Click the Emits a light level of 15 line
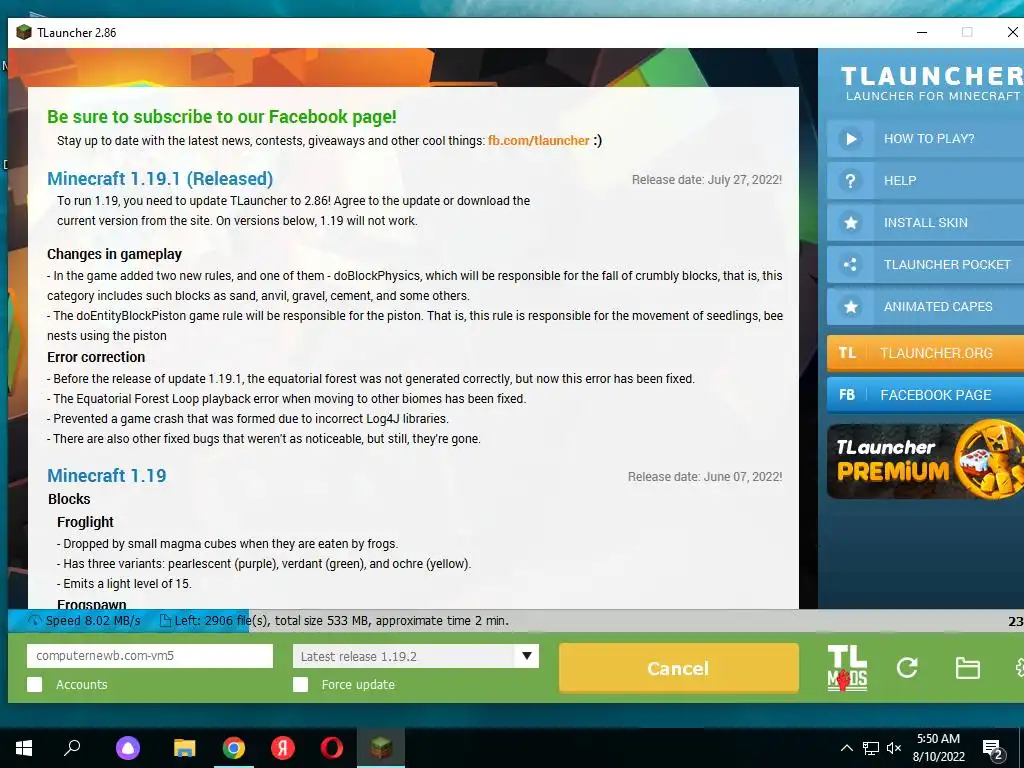The height and width of the screenshot is (768, 1024). pos(124,584)
